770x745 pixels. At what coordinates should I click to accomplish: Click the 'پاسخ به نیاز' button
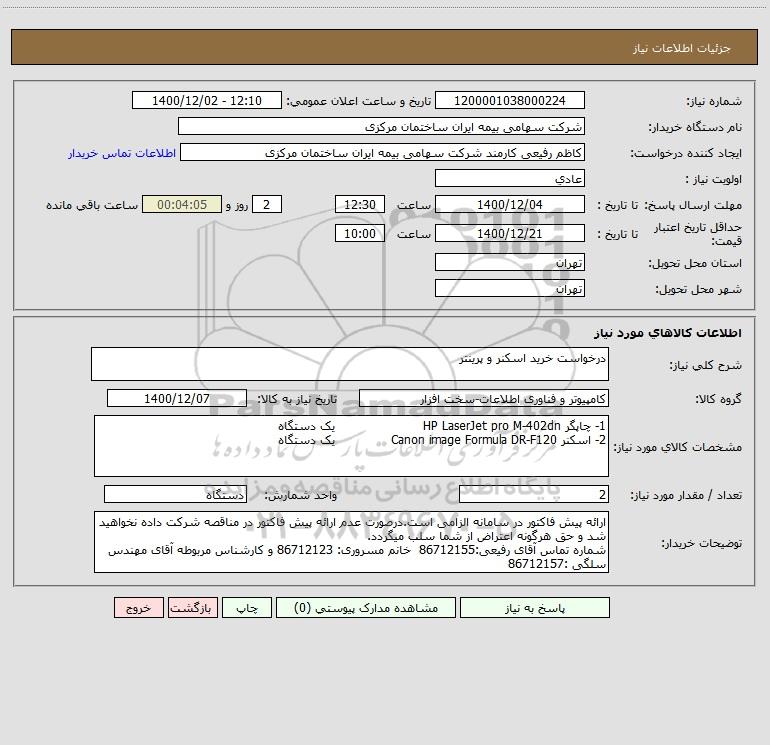pos(534,608)
